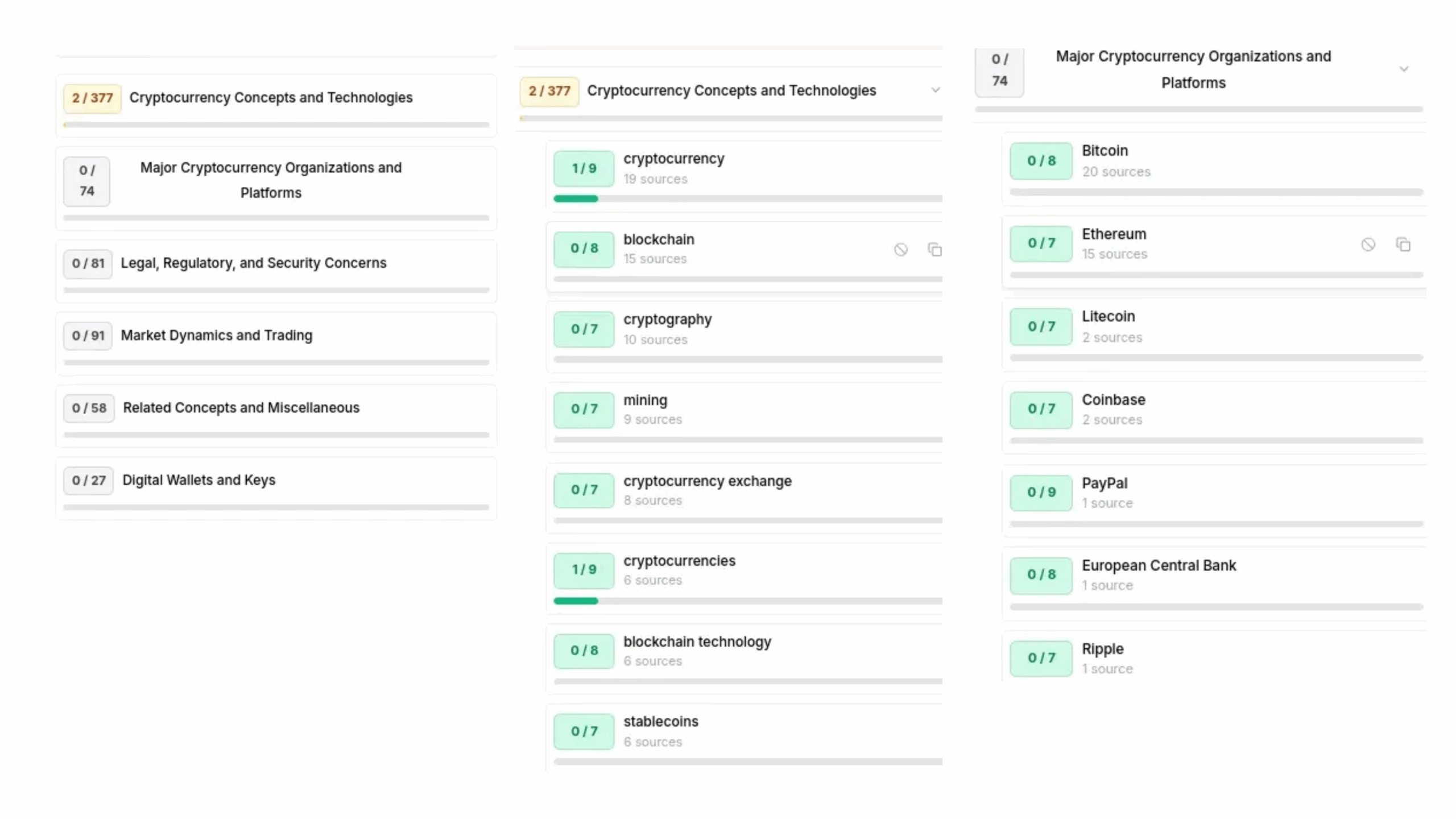Click the 0/9 badge beside PayPal

point(1041,493)
